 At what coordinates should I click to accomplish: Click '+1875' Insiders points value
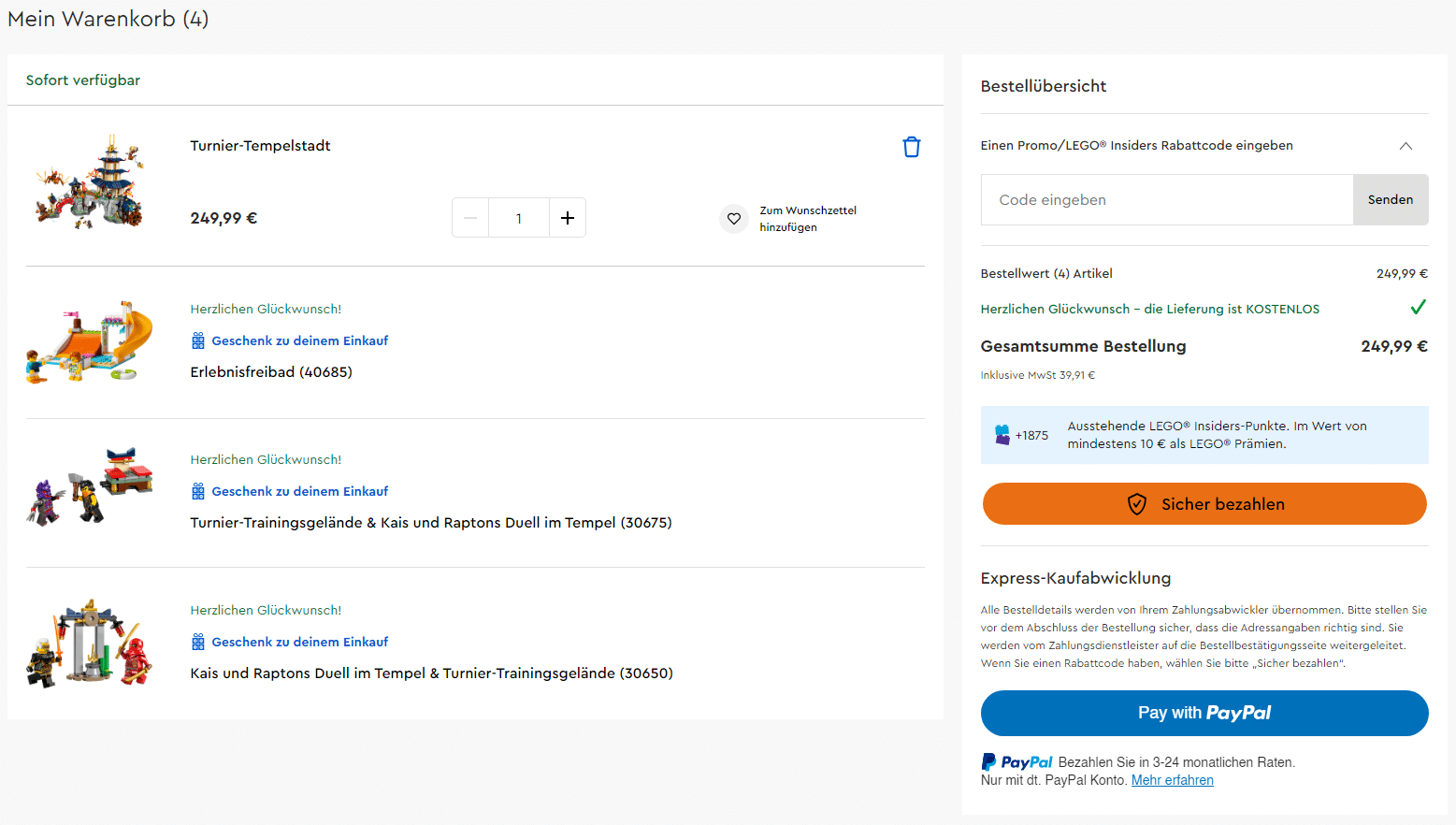[1031, 435]
